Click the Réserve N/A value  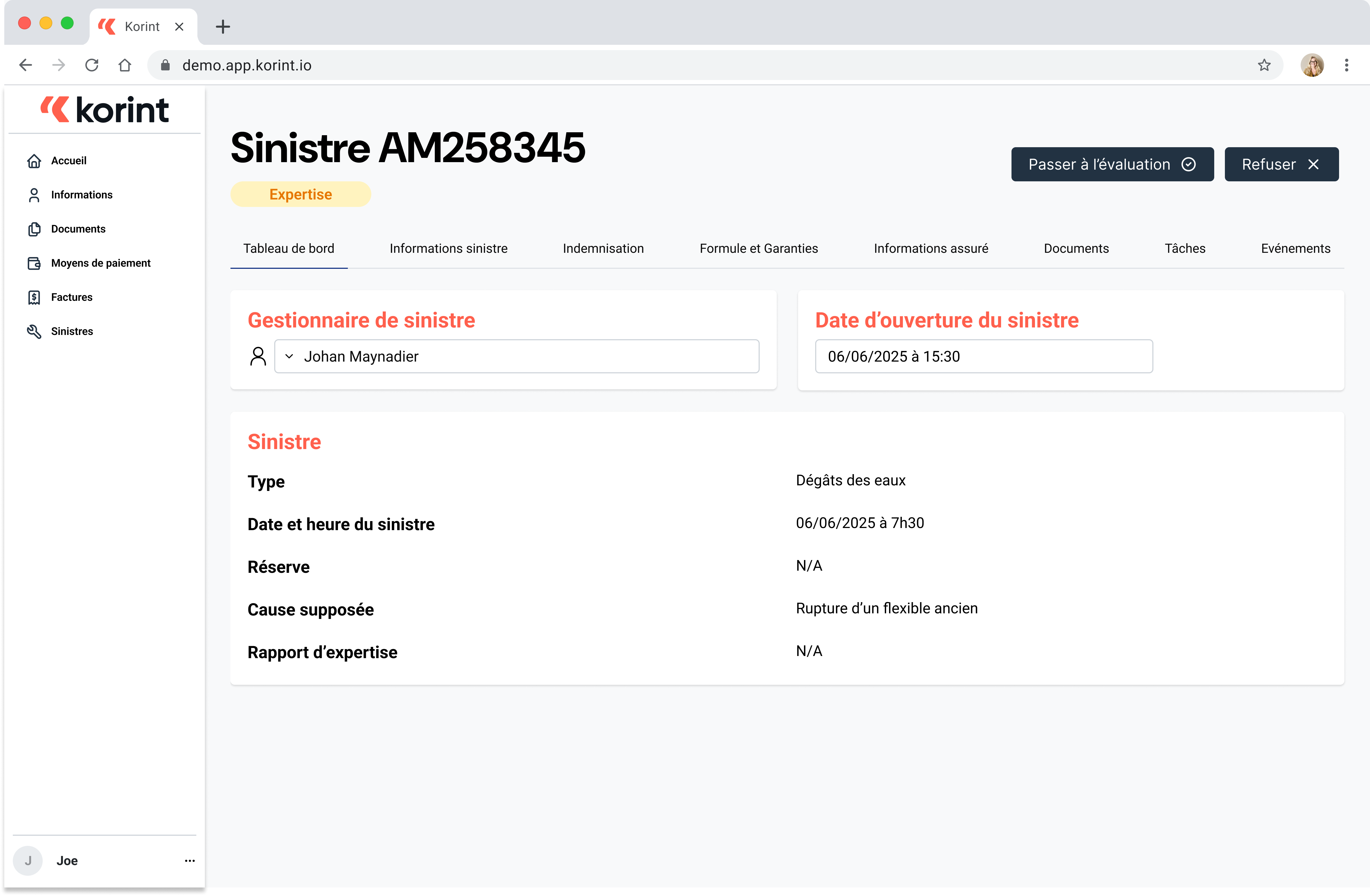point(809,566)
